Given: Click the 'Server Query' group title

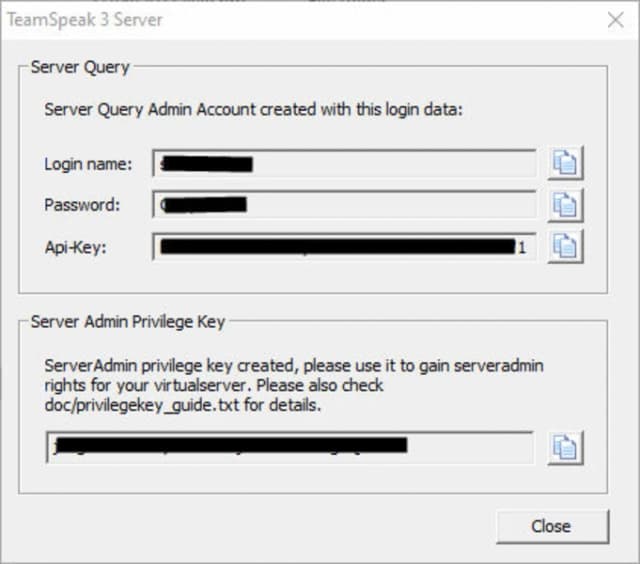Looking at the screenshot, I should [x=80, y=67].
